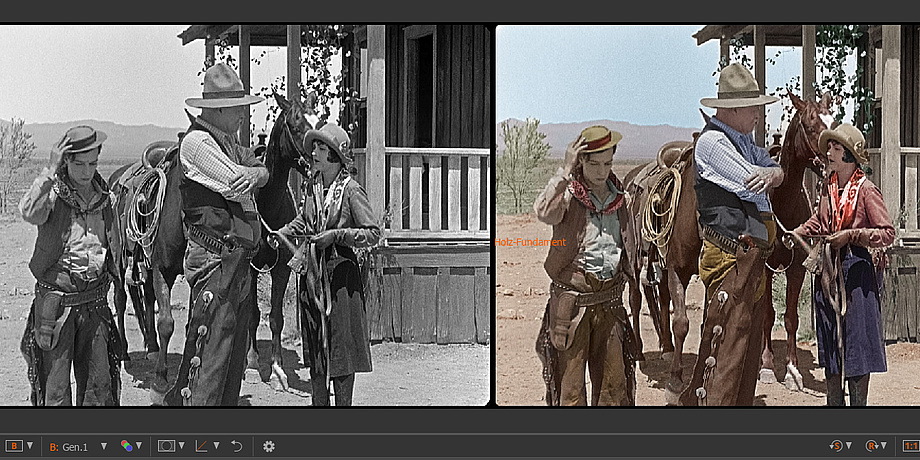
Task: Open the color channels dropdown arrow
Action: click(x=141, y=446)
